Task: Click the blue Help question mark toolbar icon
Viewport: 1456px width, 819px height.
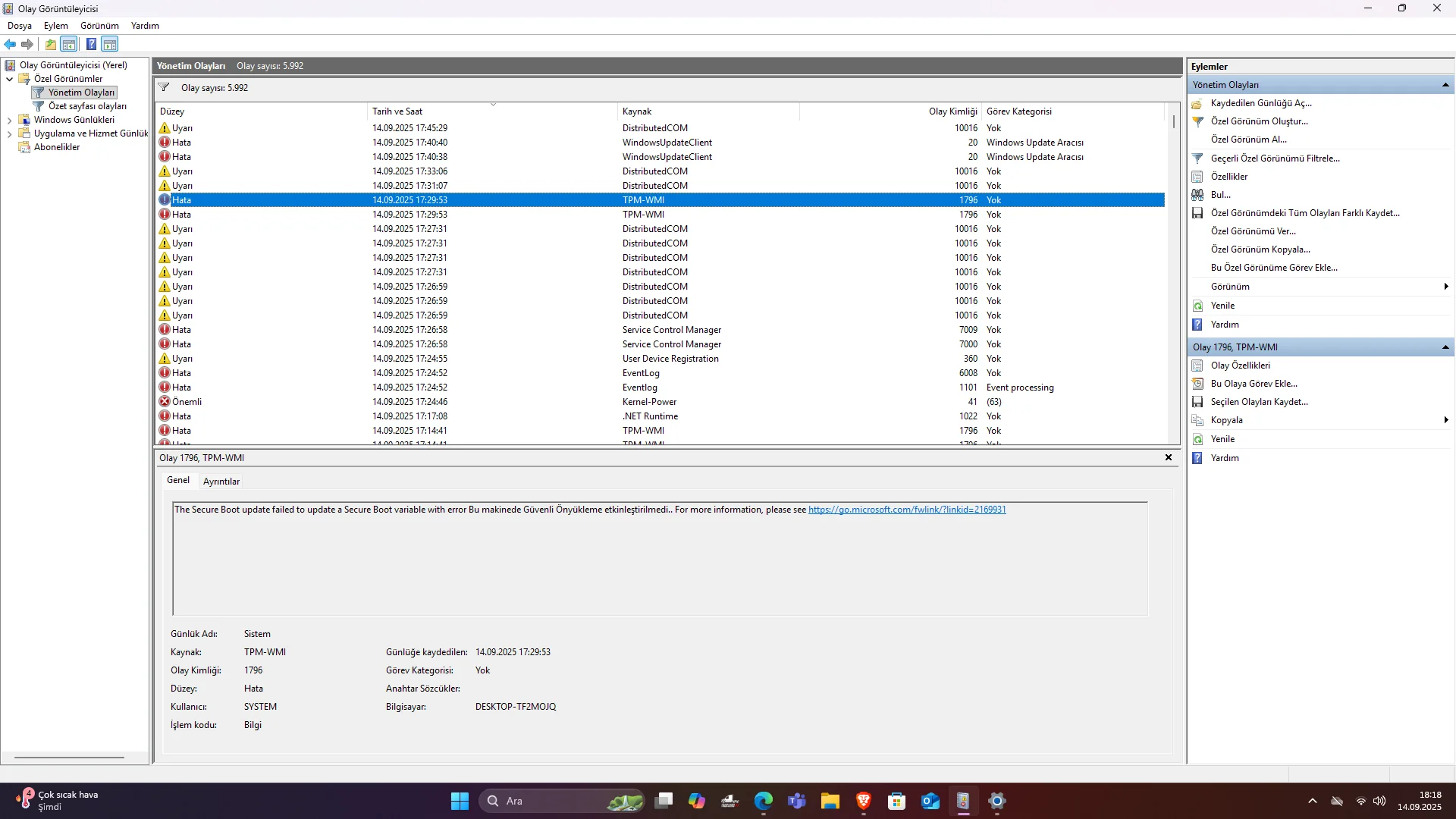Action: click(x=91, y=44)
